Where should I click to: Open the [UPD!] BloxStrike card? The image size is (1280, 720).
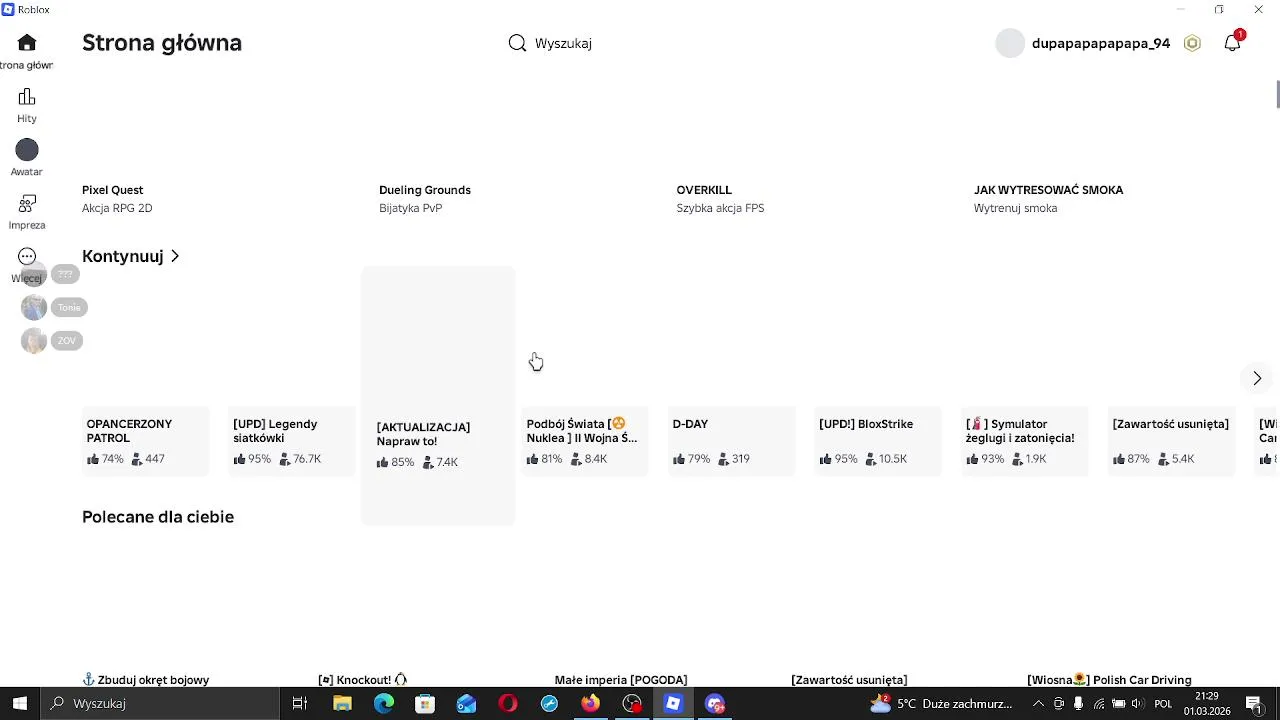tap(878, 440)
